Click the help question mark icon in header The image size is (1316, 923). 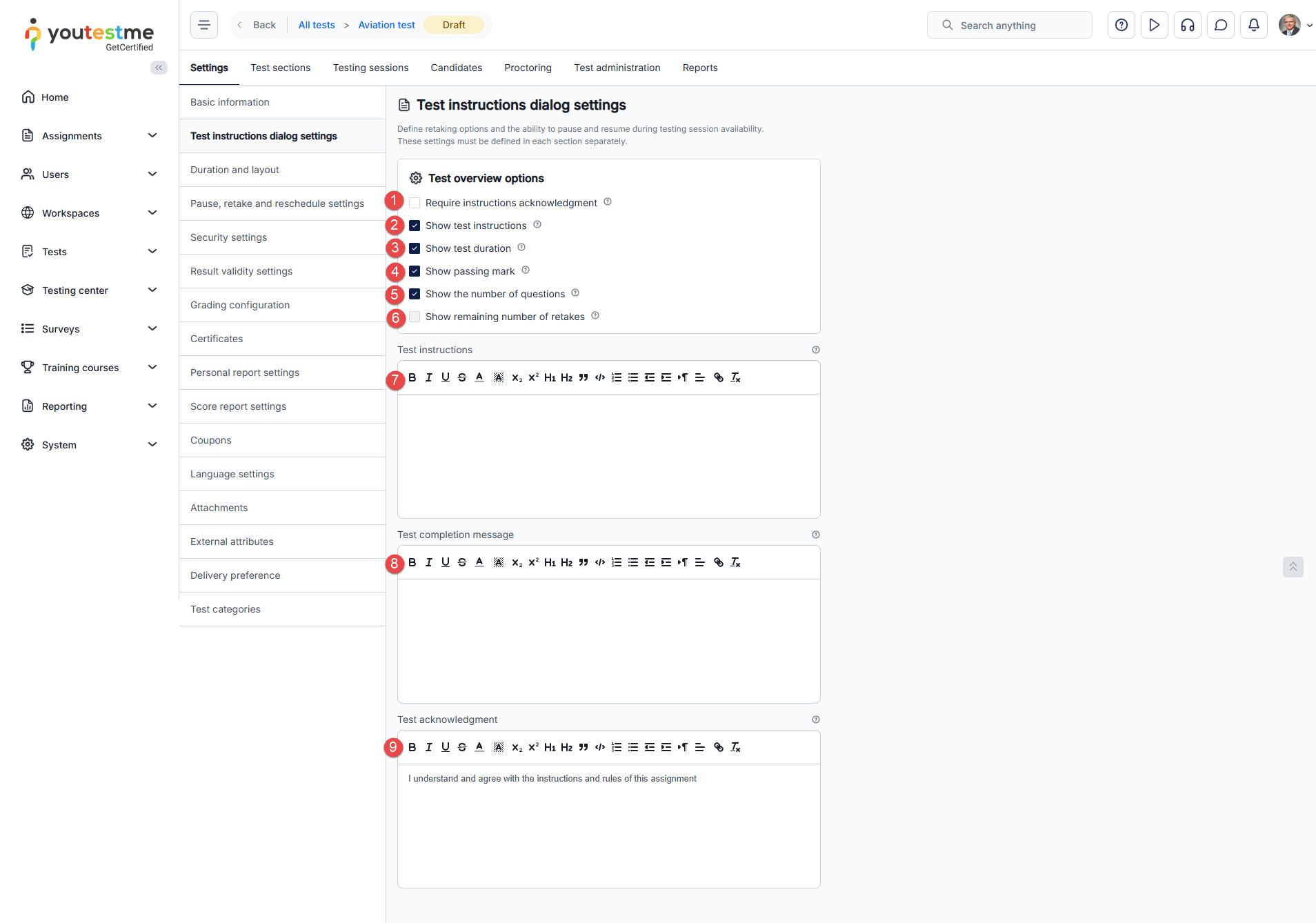pos(1121,25)
